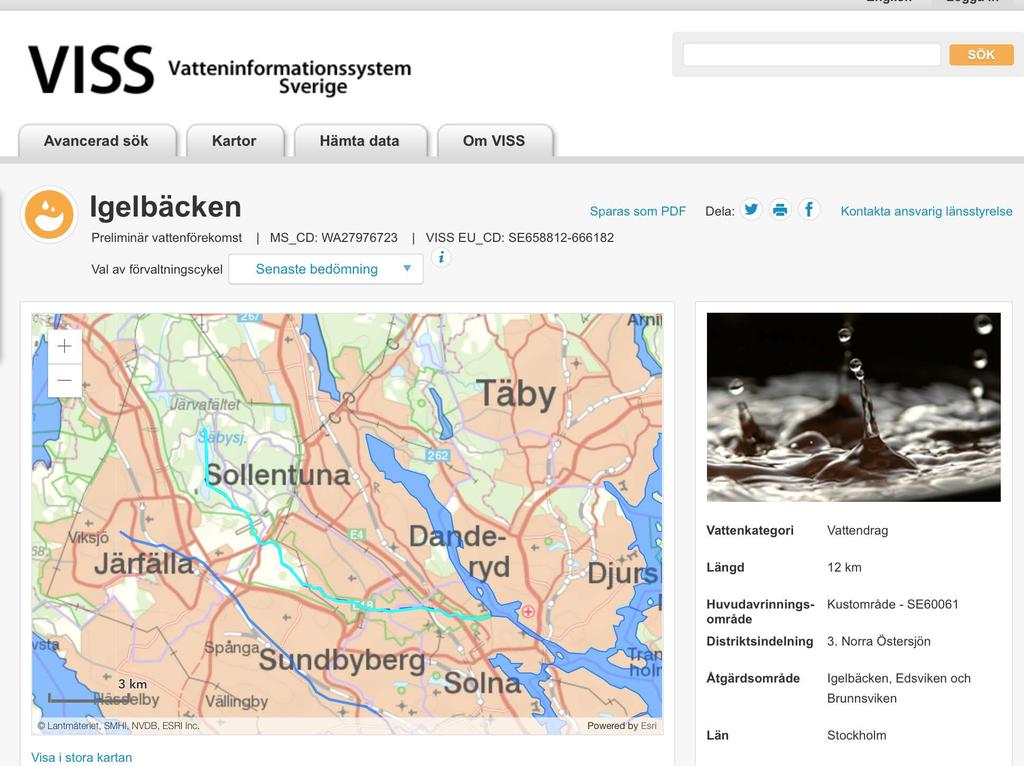Screen dimensions: 1024x766
Task: Click the Åtgärdsområde label
Action: 753,678
